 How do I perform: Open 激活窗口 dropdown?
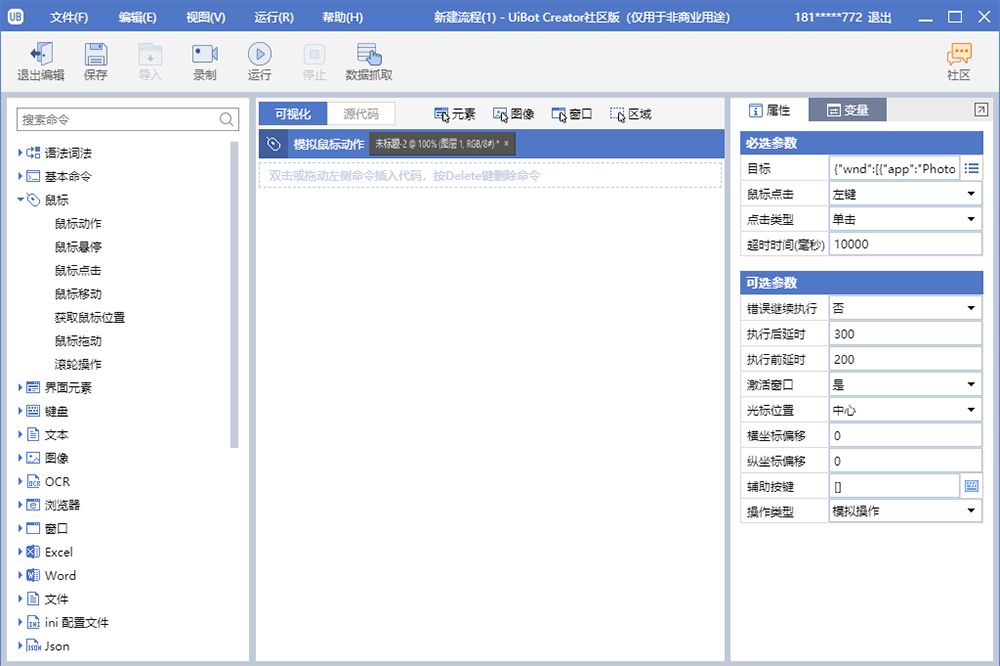[x=905, y=385]
